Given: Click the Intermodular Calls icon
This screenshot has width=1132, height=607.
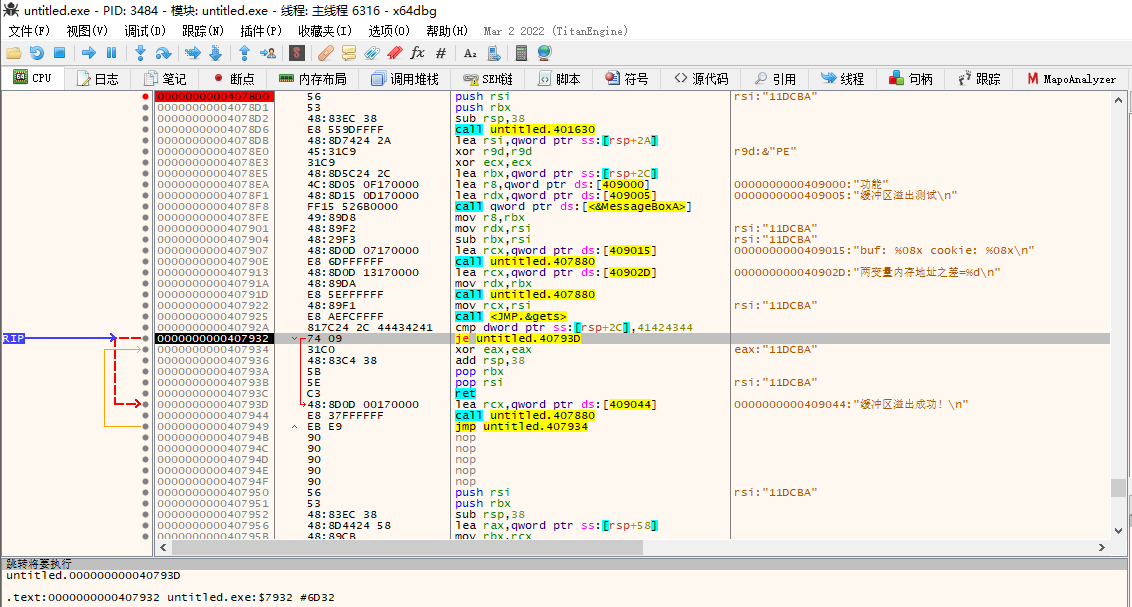Looking at the screenshot, I should click(x=494, y=53).
